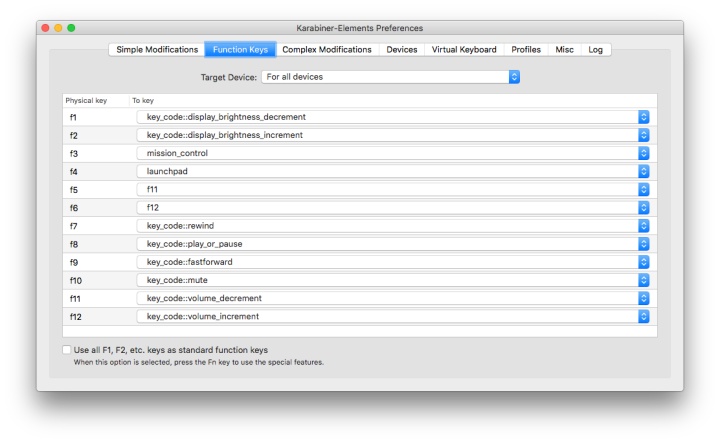Click the green zoom window button
This screenshot has height=443, width=720.
(71, 28)
